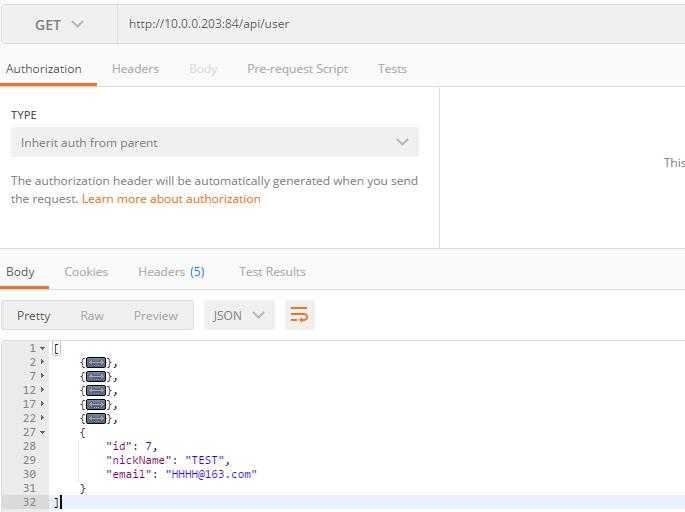The width and height of the screenshot is (685, 512).
Task: Expand the folded object on line 22
Action: pos(42,418)
